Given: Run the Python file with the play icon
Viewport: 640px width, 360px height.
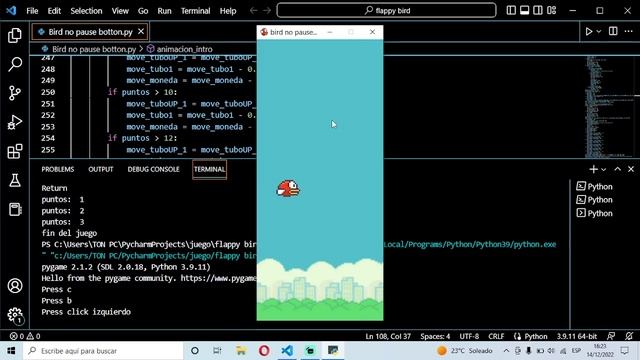Looking at the screenshot, I should [589, 31].
